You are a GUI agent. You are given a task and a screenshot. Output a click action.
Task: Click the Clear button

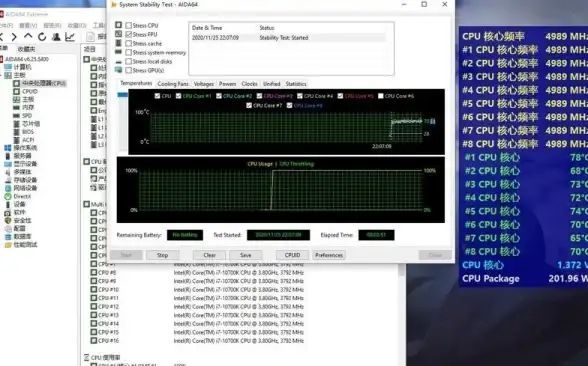tap(209, 255)
